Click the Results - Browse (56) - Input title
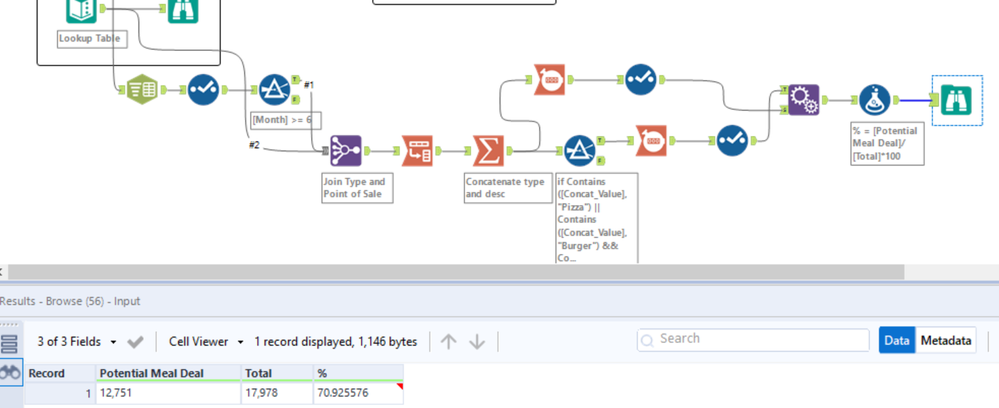Image resolution: width=999 pixels, height=408 pixels. [70, 301]
